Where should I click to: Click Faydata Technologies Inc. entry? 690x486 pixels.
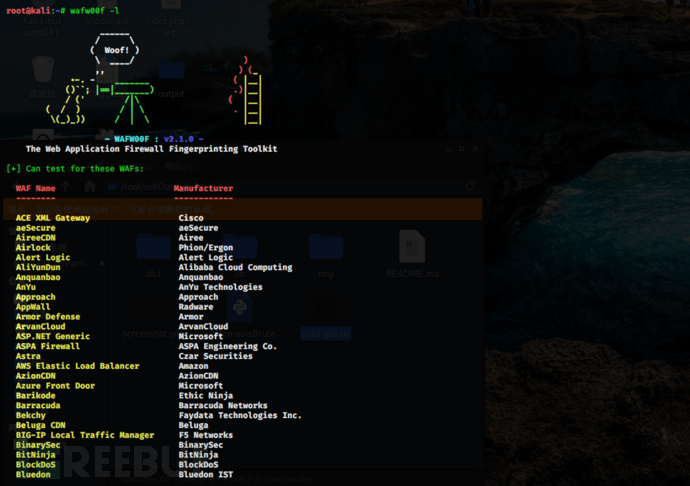point(240,415)
